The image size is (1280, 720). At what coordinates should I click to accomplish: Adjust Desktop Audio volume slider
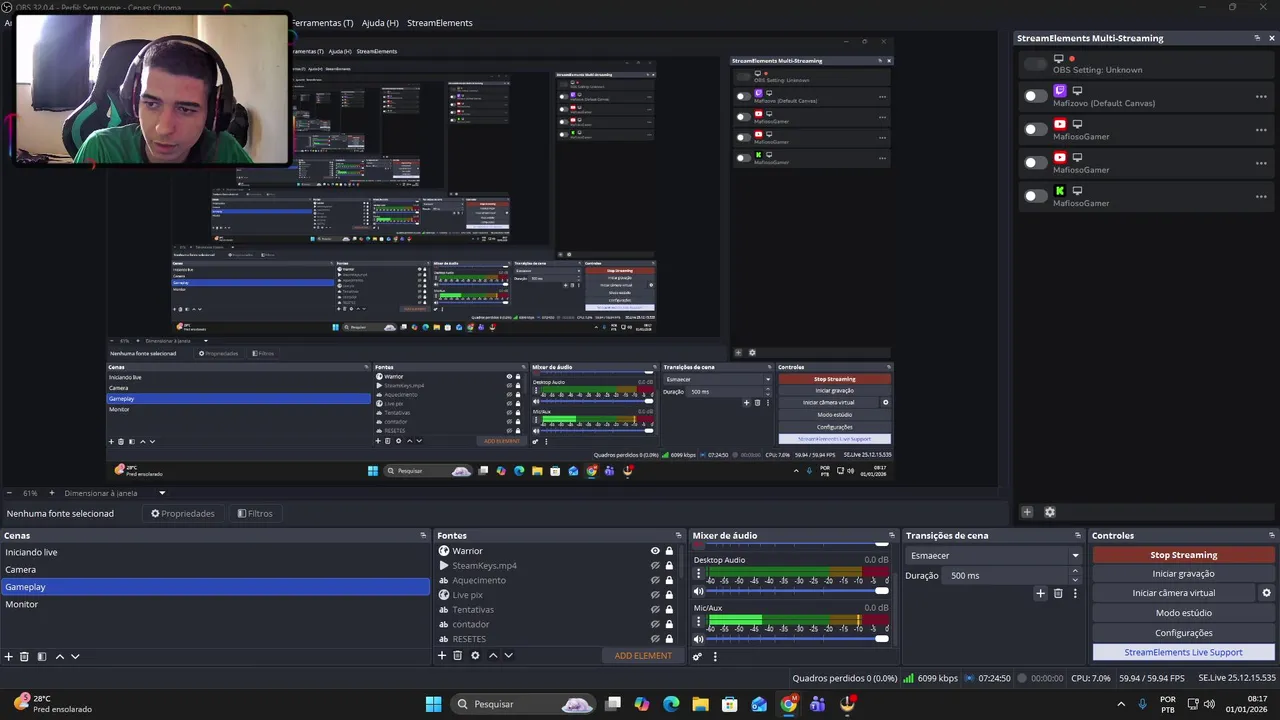[799, 591]
